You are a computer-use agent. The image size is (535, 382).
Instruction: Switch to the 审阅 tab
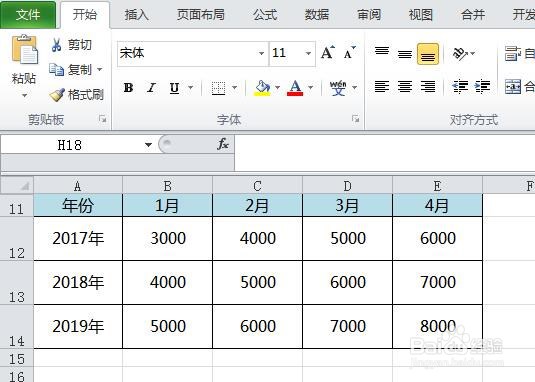coord(369,15)
